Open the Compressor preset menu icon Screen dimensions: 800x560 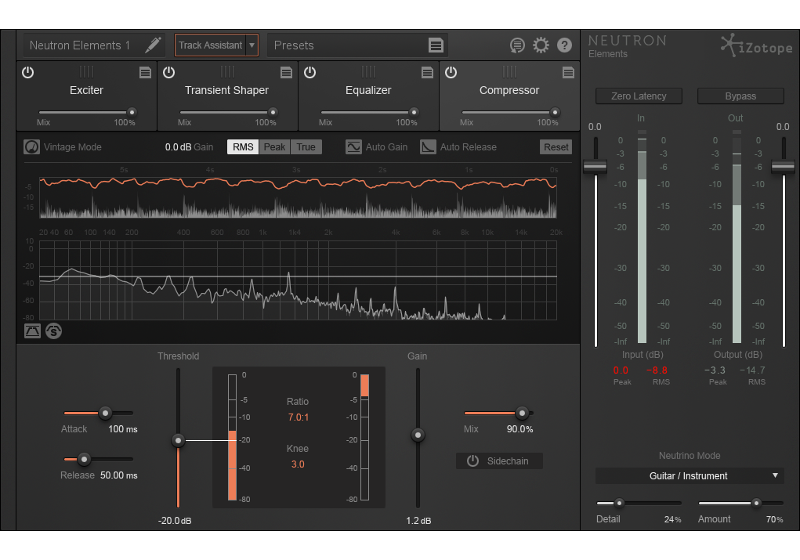pos(568,72)
